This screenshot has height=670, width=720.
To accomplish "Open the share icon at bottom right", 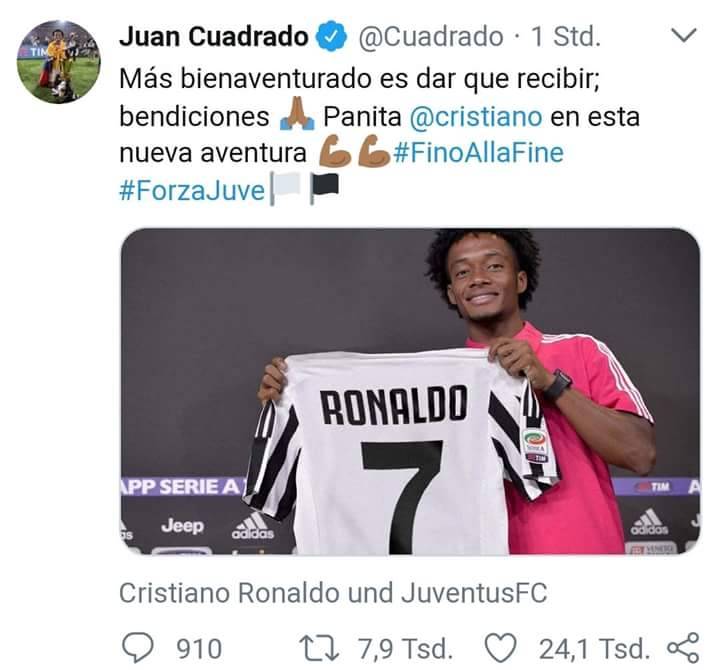I will 683,648.
